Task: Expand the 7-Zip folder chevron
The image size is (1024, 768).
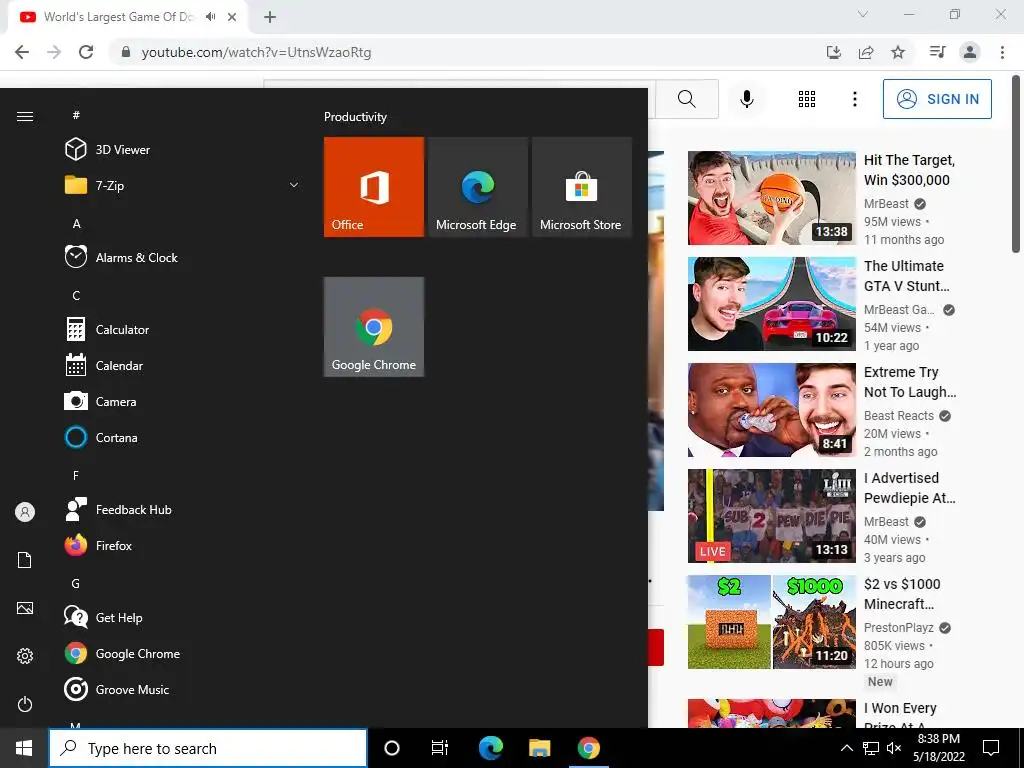Action: [x=294, y=185]
